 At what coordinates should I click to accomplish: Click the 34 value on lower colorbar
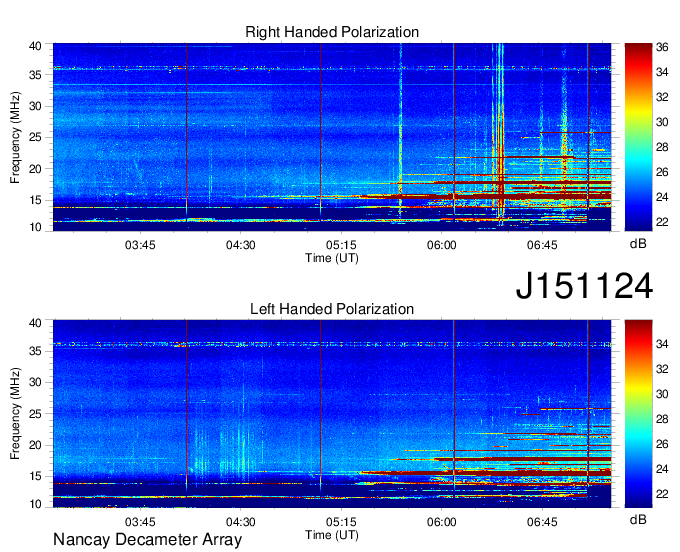click(x=662, y=344)
